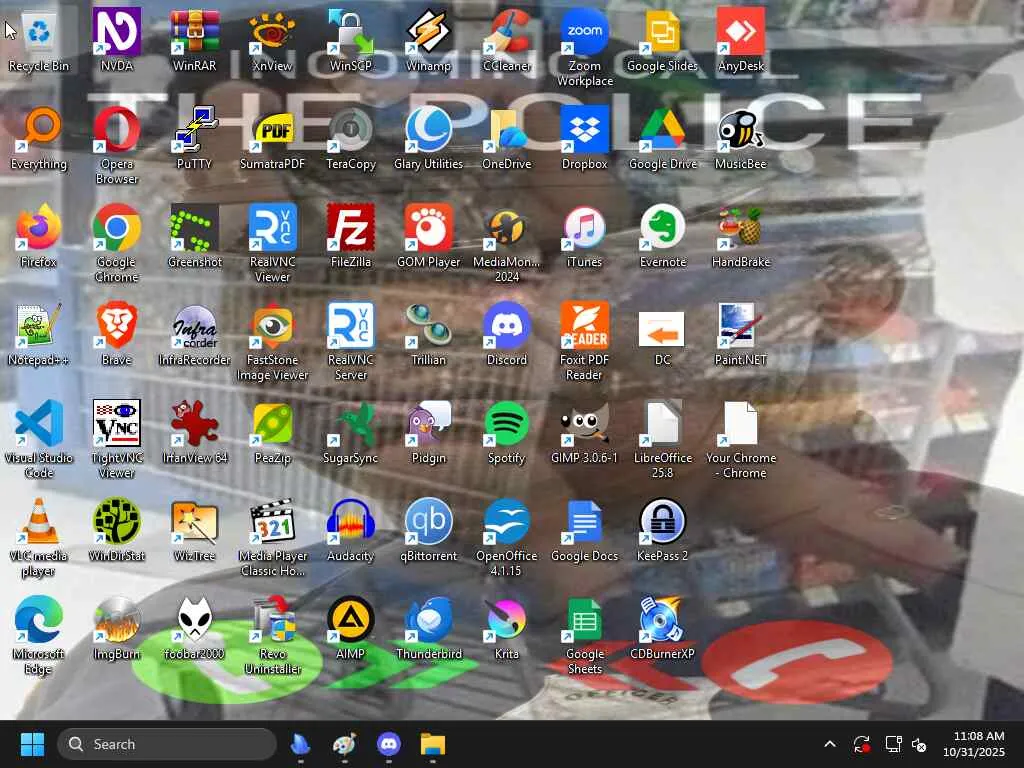Select the VLC media player icon
Screen dimensions: 1024x768
pos(39,537)
